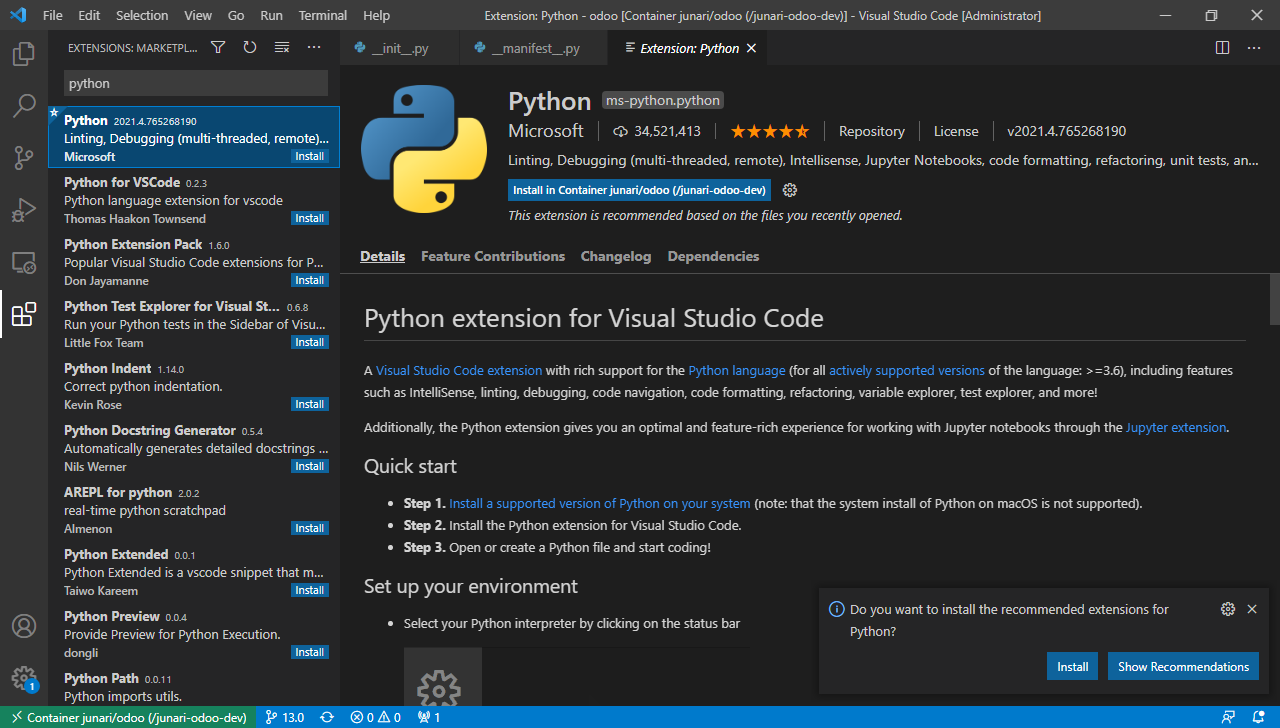Open Manage gear next to install button
This screenshot has width=1280, height=728.
(790, 190)
